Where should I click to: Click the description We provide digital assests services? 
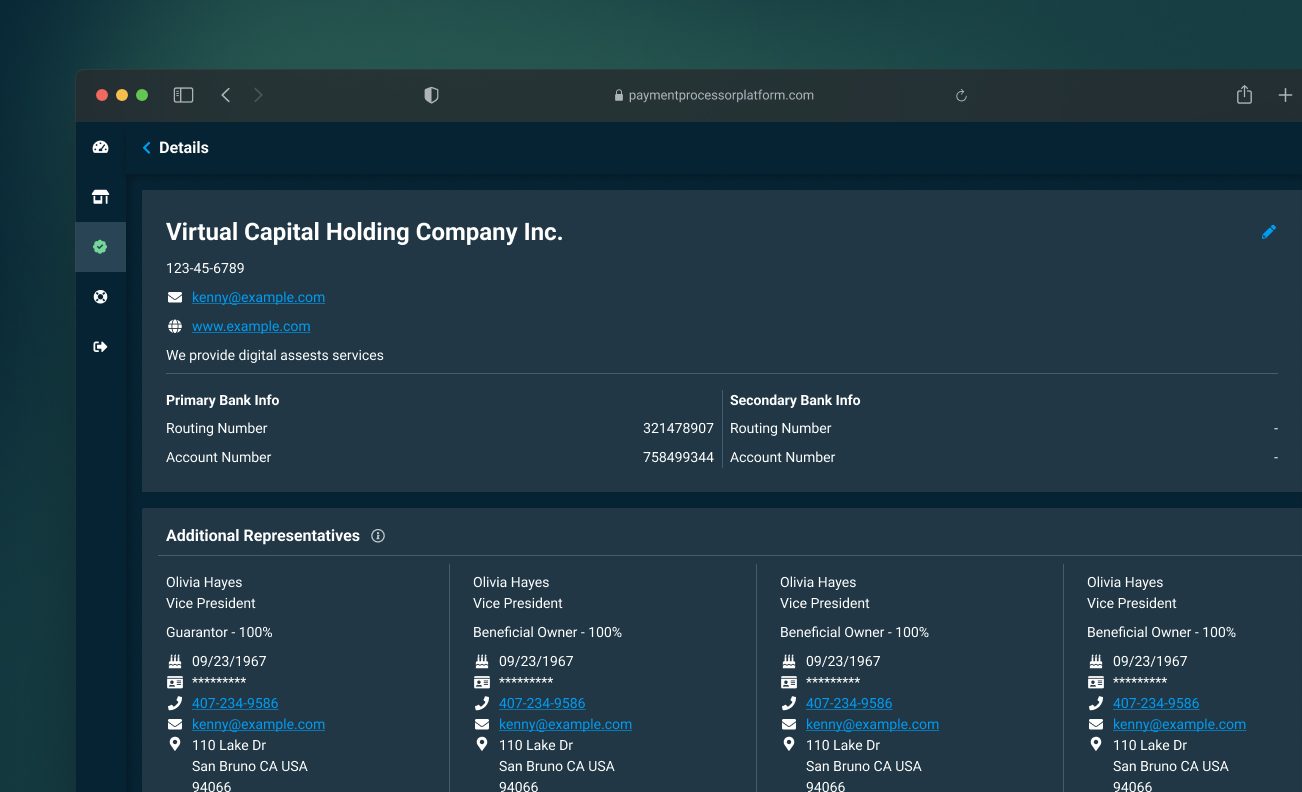[275, 355]
